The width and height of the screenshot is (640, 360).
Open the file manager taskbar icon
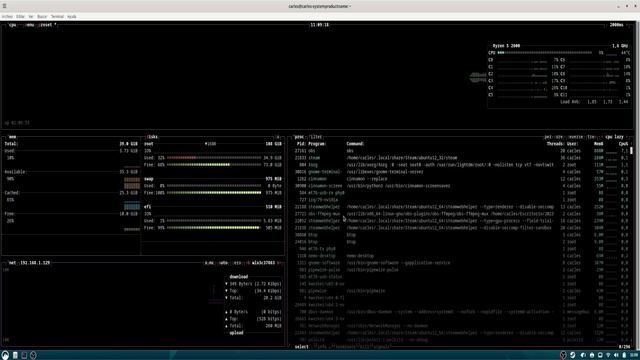[x=15, y=355]
